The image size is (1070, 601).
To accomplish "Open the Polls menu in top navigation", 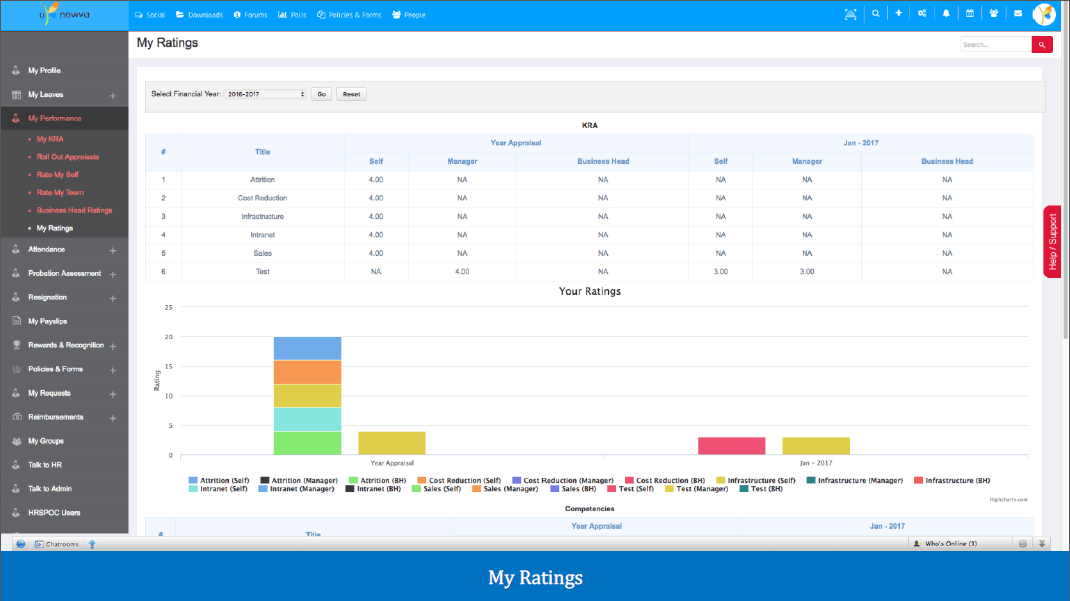I will (292, 14).
